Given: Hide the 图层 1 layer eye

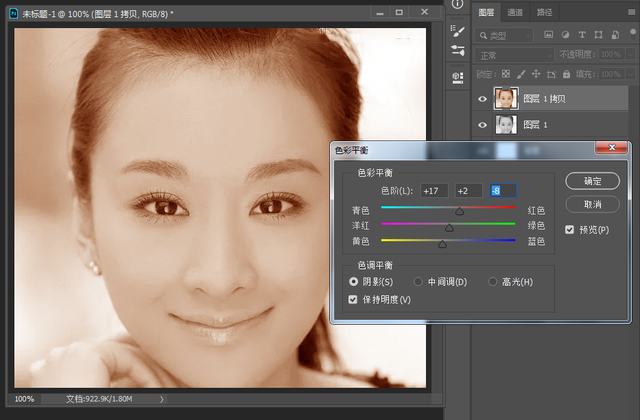Looking at the screenshot, I should (x=482, y=125).
